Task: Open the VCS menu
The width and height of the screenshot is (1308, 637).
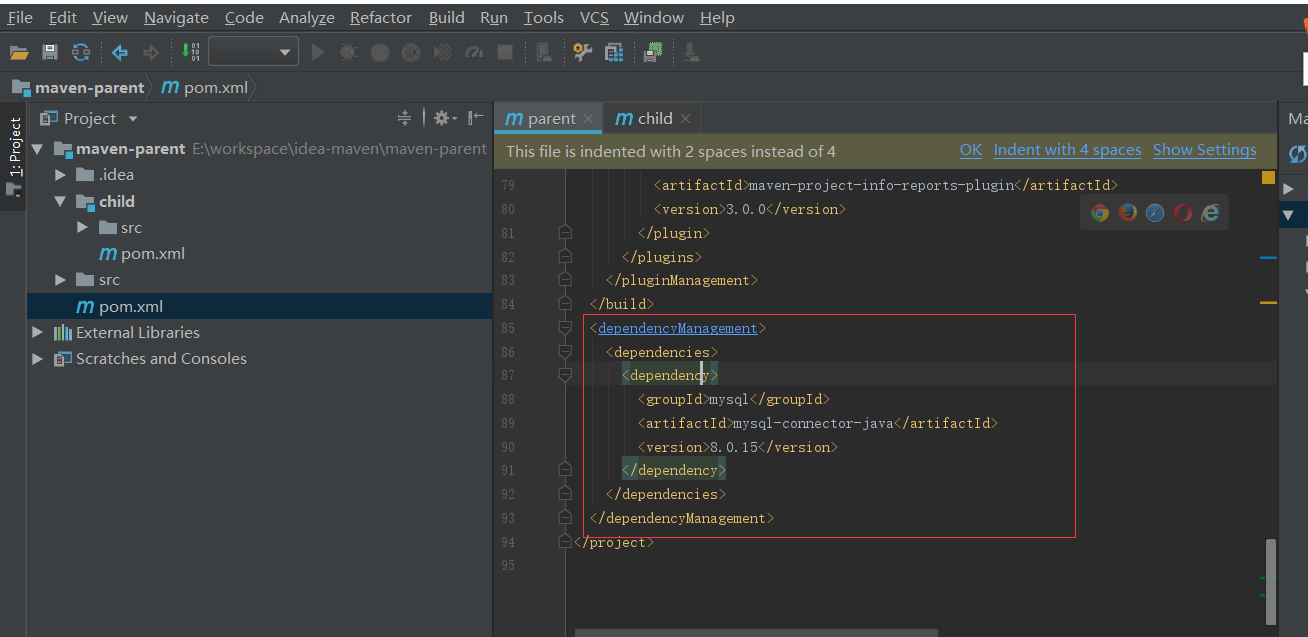Action: [x=594, y=18]
